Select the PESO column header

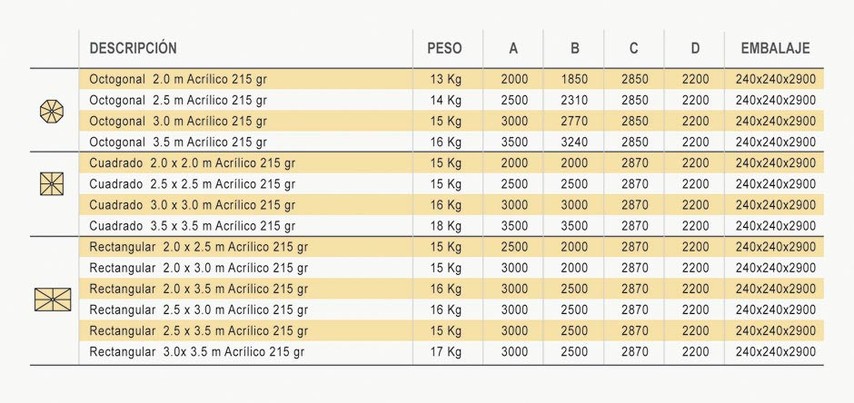[444, 48]
